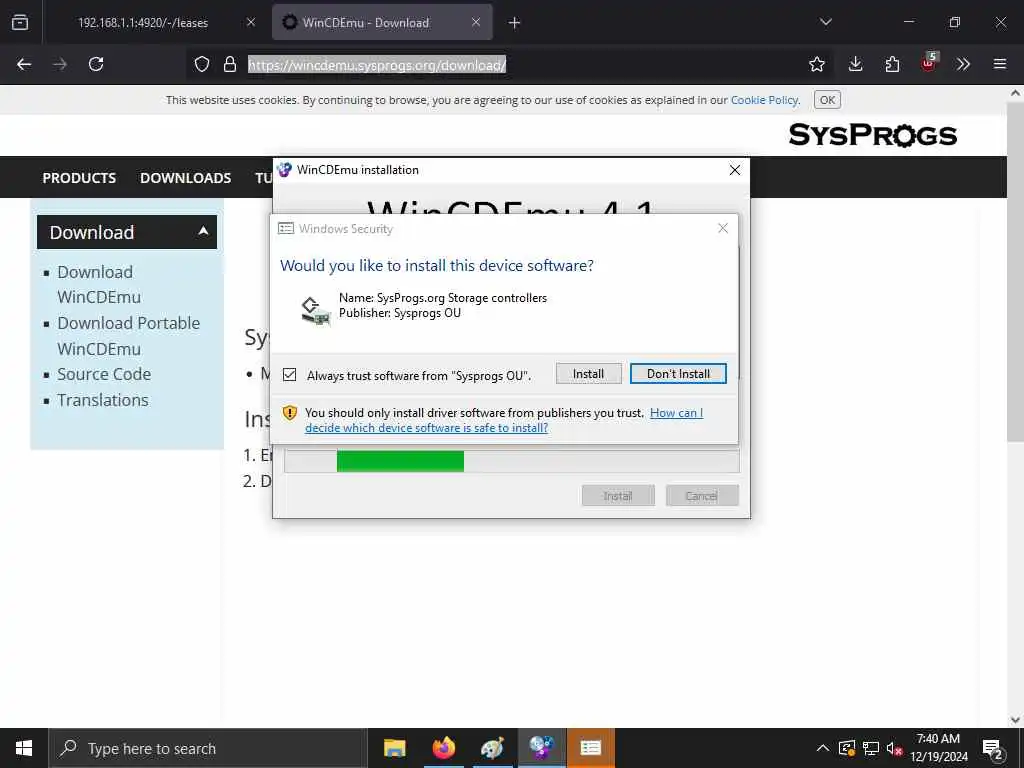Go forward with the browser forward arrow
The image size is (1024, 768).
pyautogui.click(x=60, y=64)
